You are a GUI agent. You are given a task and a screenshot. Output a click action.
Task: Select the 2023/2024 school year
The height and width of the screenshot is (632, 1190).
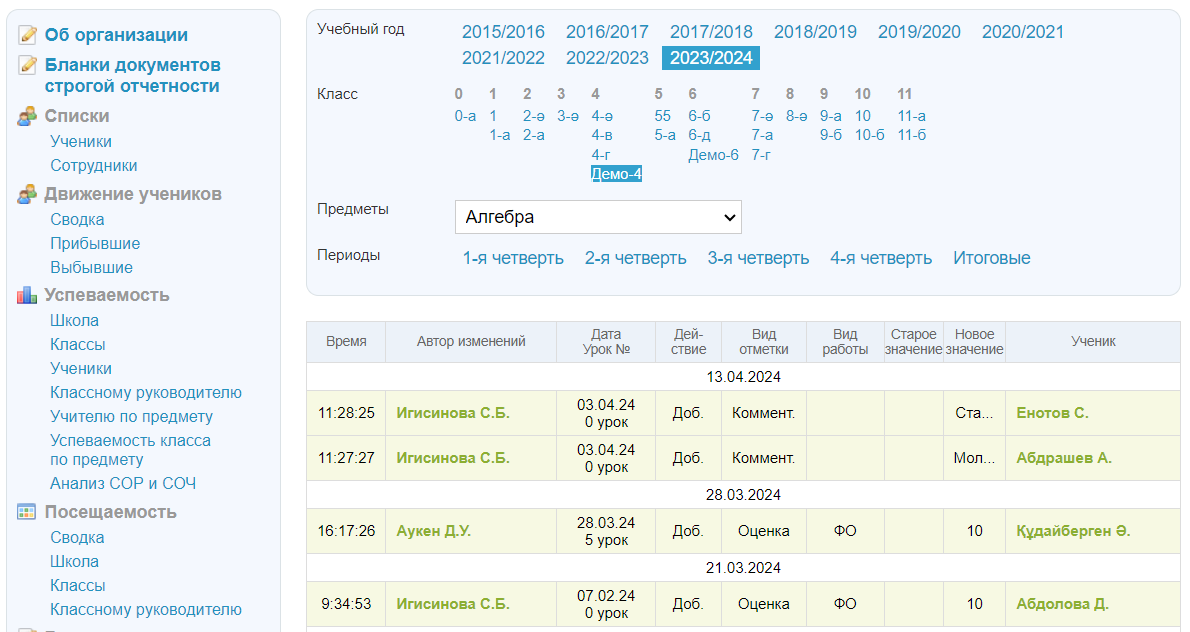[x=711, y=58]
